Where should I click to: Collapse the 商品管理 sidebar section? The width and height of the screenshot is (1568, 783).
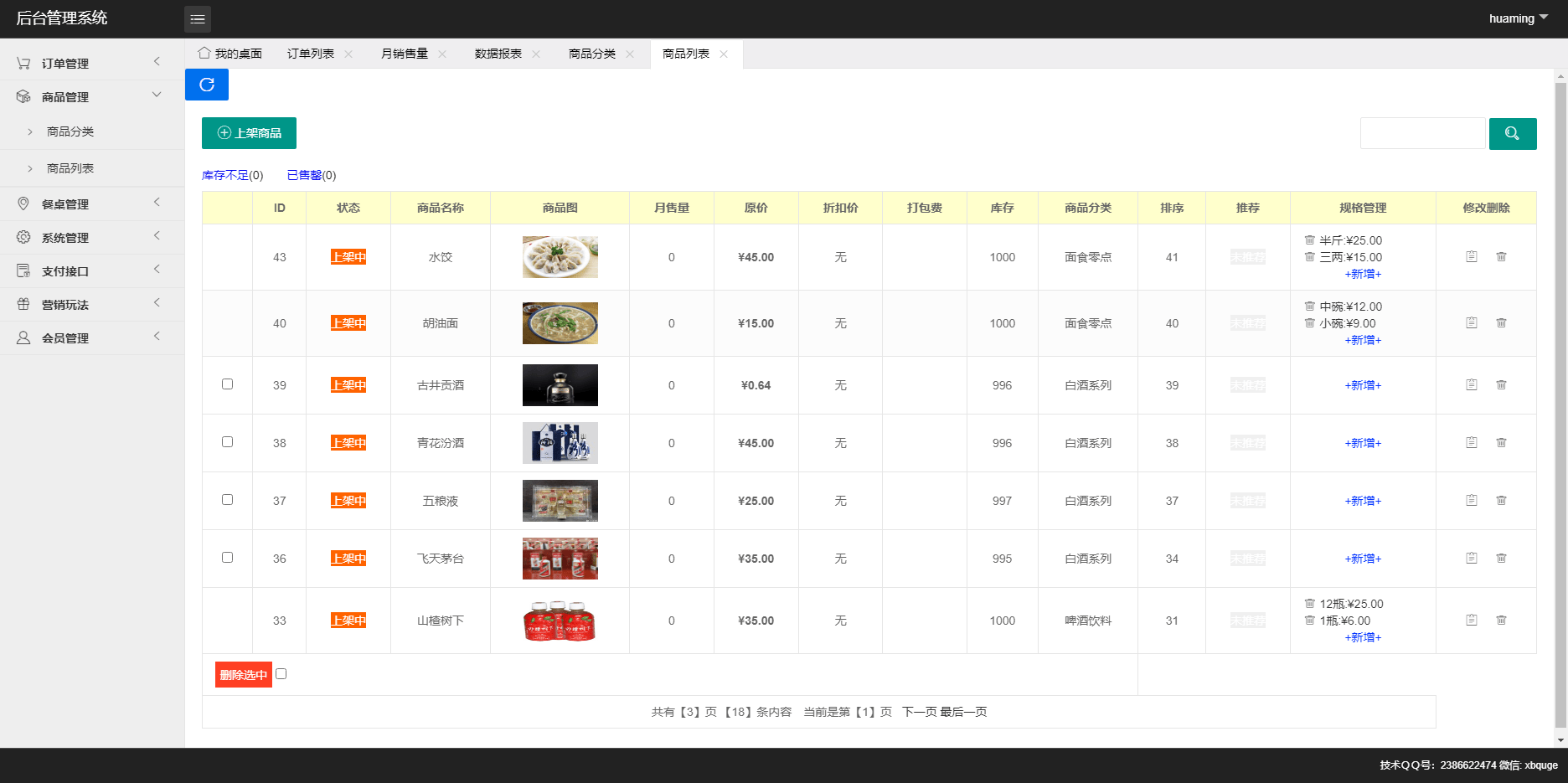92,97
